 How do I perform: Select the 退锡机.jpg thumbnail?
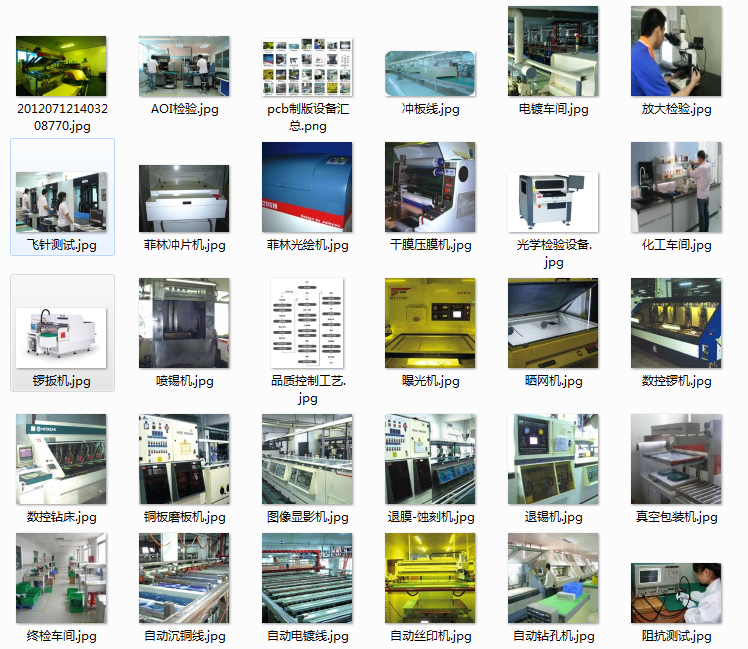tap(553, 459)
